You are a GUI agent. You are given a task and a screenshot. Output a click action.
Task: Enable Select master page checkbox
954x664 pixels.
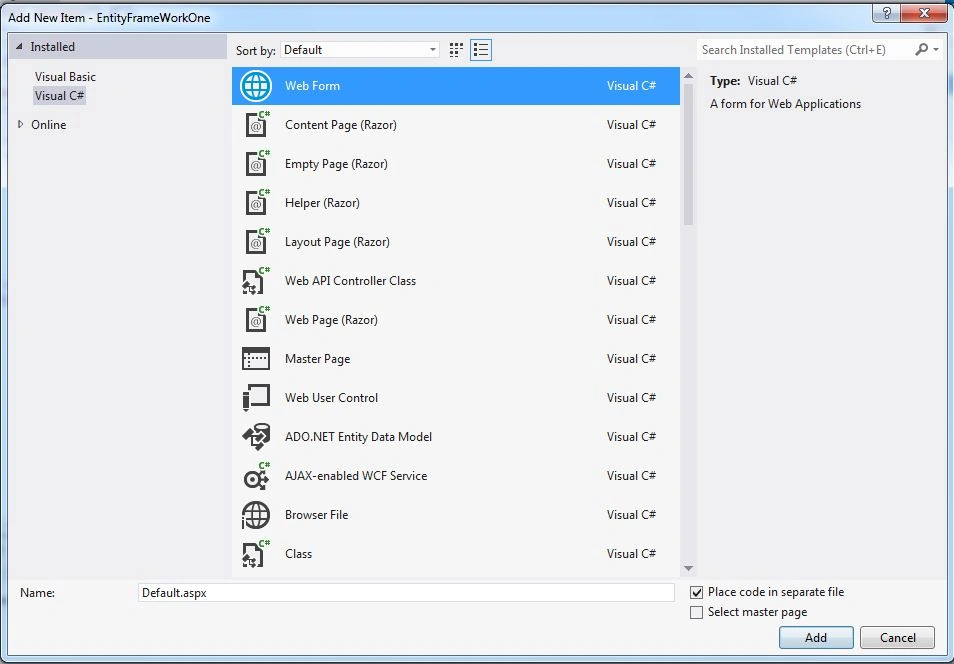click(x=697, y=612)
